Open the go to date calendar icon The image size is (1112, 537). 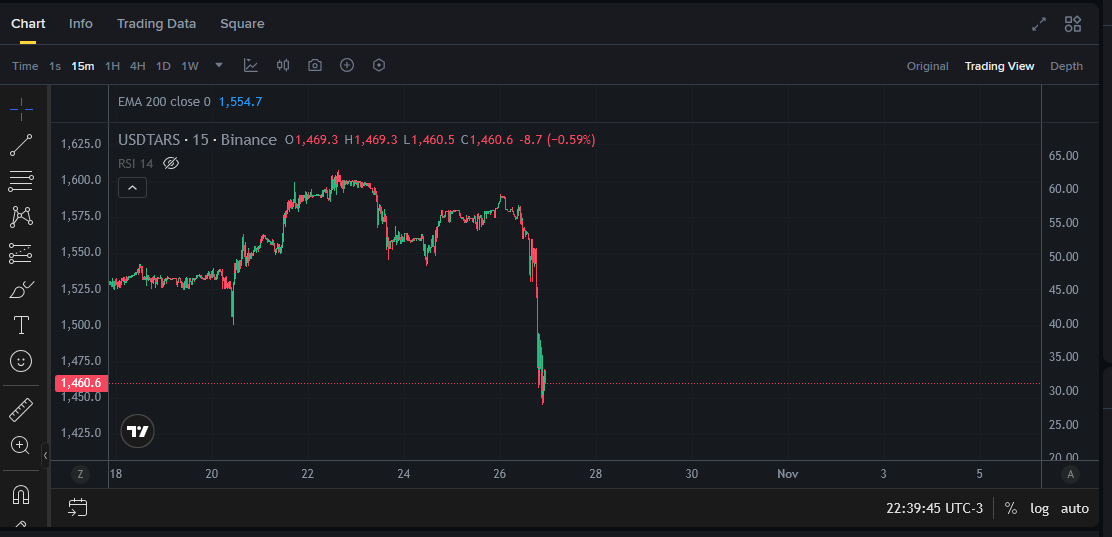coord(77,507)
